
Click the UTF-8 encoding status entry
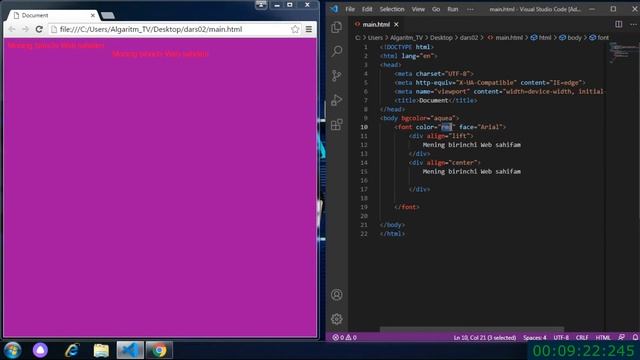[561, 338]
